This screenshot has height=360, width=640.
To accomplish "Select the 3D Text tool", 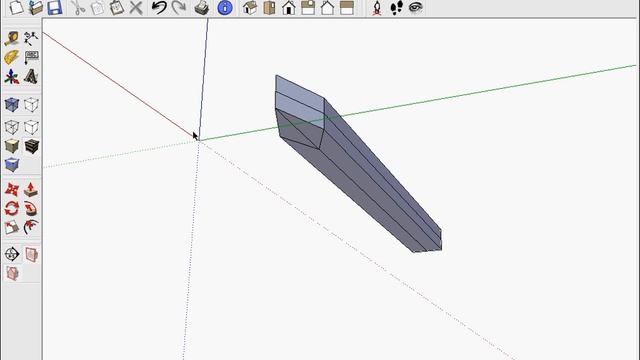I will pyautogui.click(x=31, y=76).
